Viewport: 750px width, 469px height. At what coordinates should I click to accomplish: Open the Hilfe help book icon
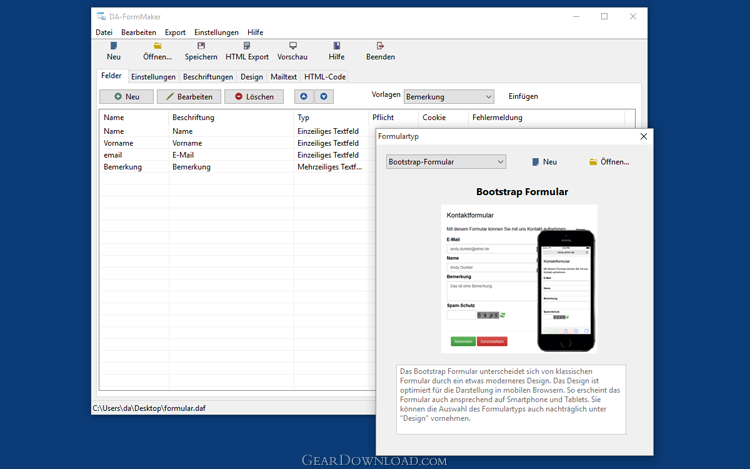click(336, 46)
